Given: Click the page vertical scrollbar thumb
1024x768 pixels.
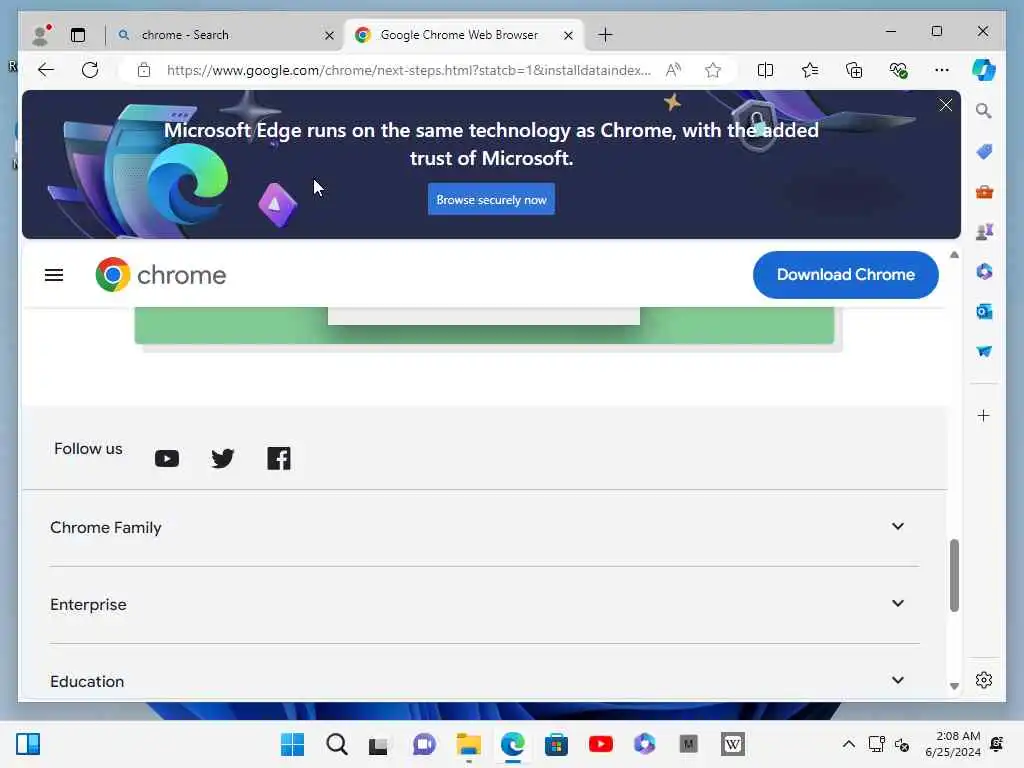Looking at the screenshot, I should (x=954, y=575).
